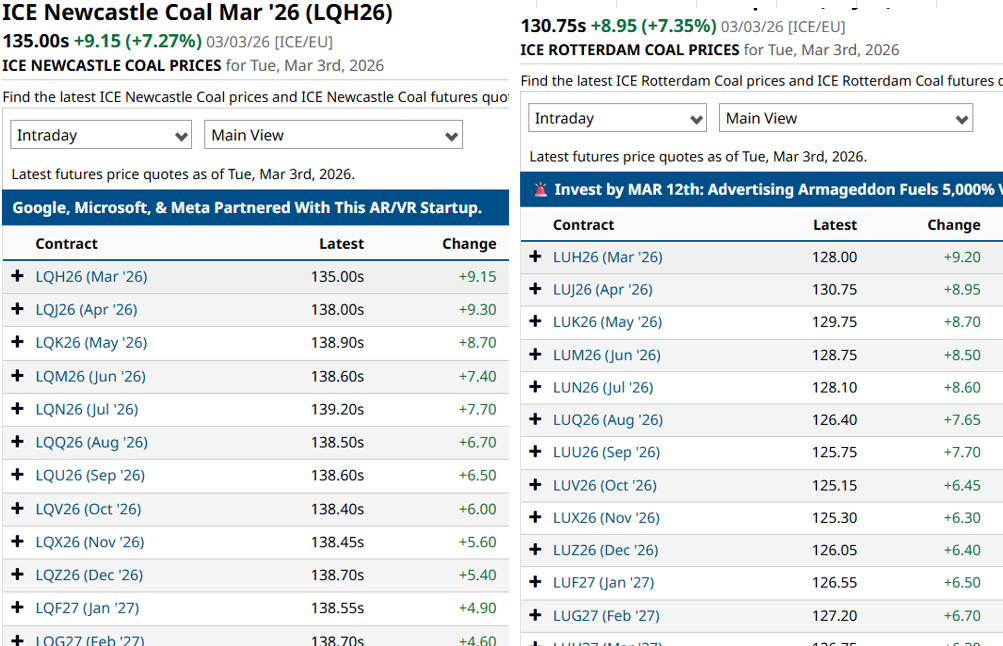Open the Newcastle Intraday dropdown
The image size is (1003, 646).
(x=101, y=135)
